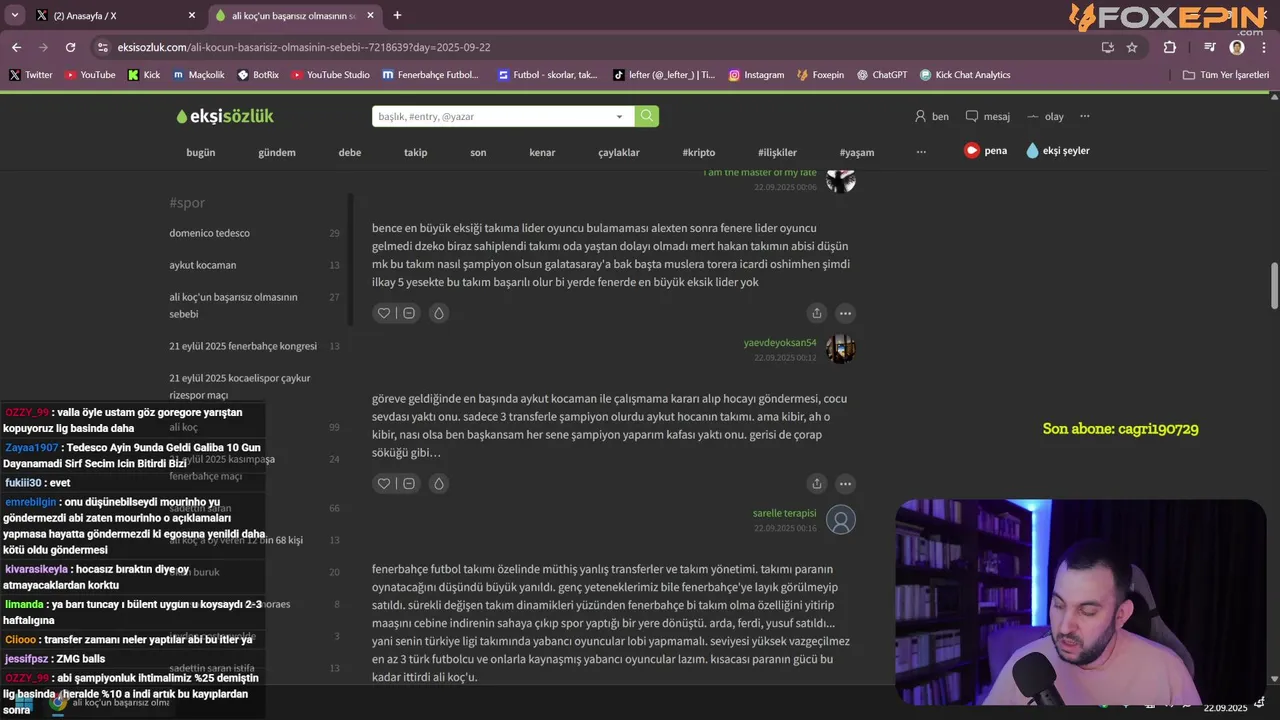Viewport: 1280px width, 720px height.
Task: Go back to previous page
Action: (x=16, y=47)
